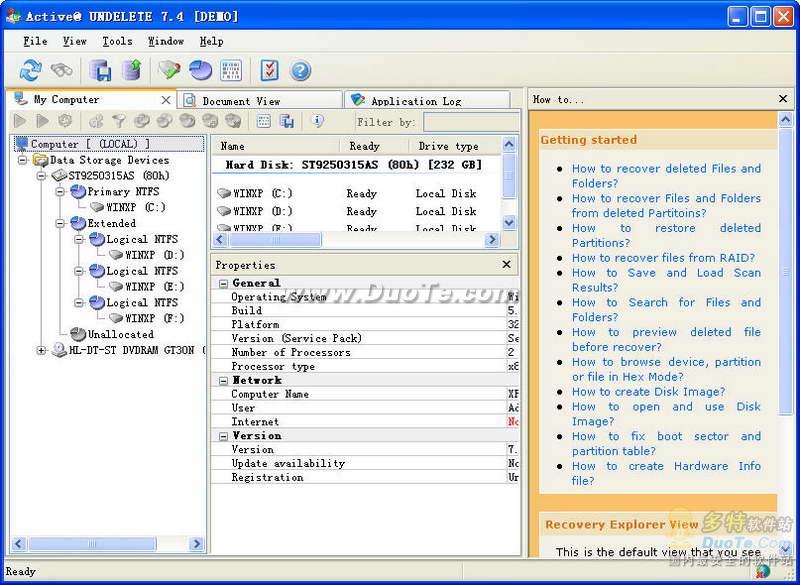Open the hex viewer icon in main toolbar
The width and height of the screenshot is (800, 585).
[231, 70]
